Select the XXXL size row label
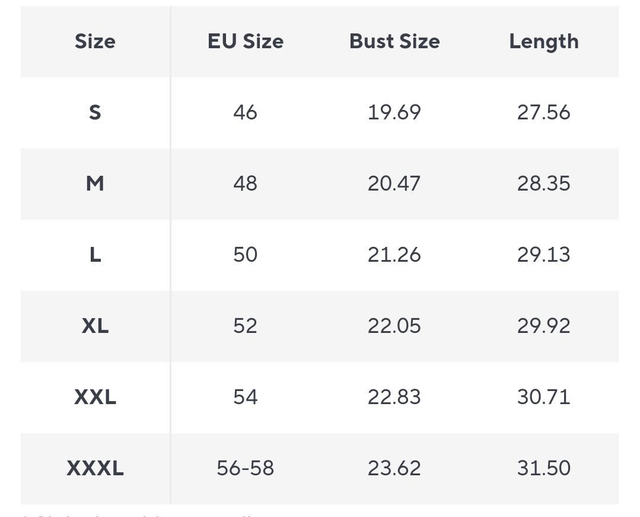This screenshot has height=517, width=640. click(95, 467)
